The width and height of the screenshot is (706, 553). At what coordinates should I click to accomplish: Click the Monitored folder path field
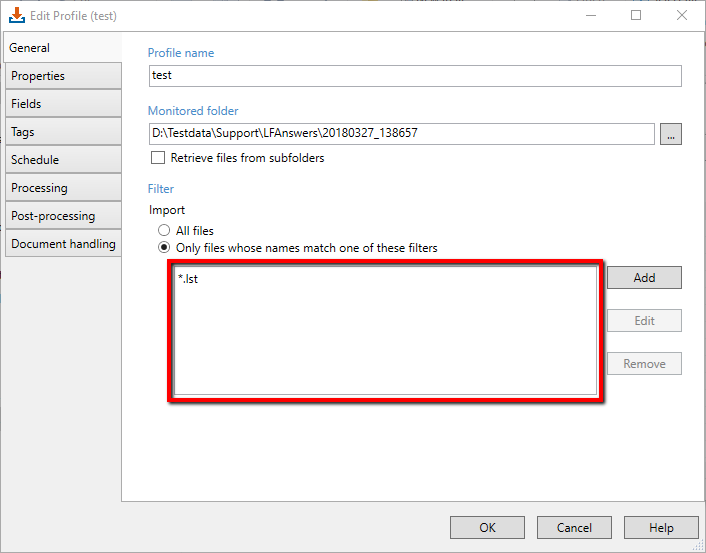click(400, 134)
